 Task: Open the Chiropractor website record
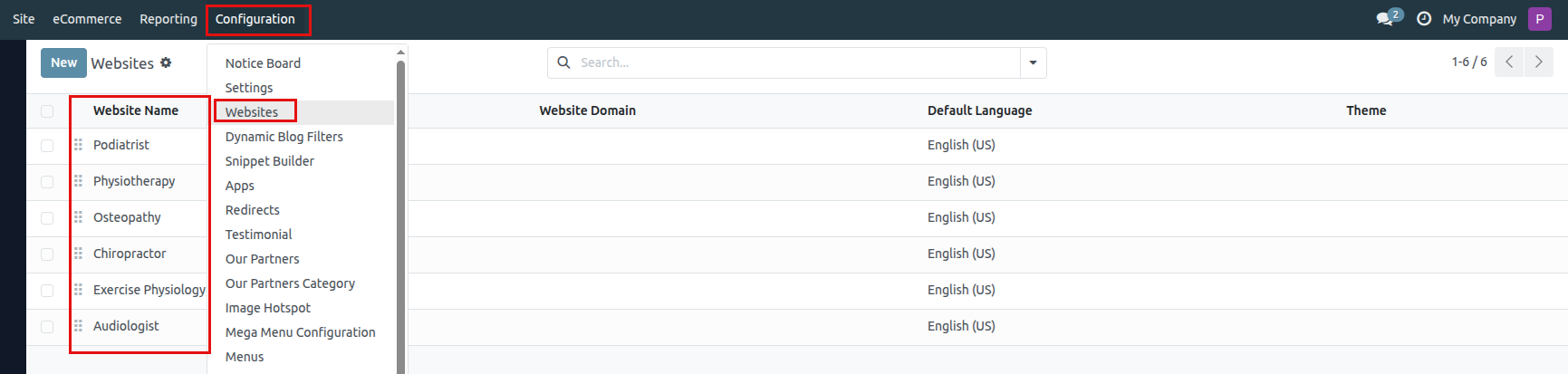pyautogui.click(x=130, y=254)
